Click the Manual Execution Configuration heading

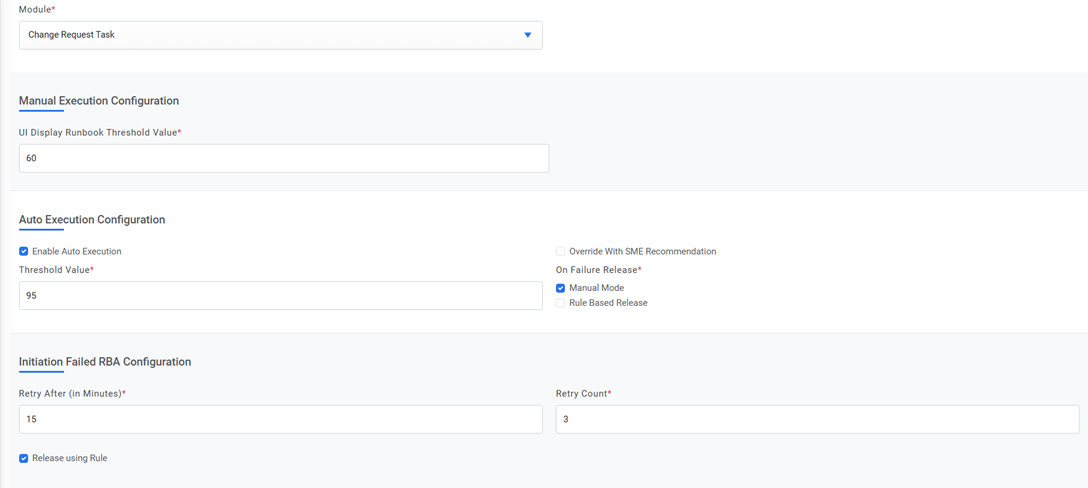(99, 101)
